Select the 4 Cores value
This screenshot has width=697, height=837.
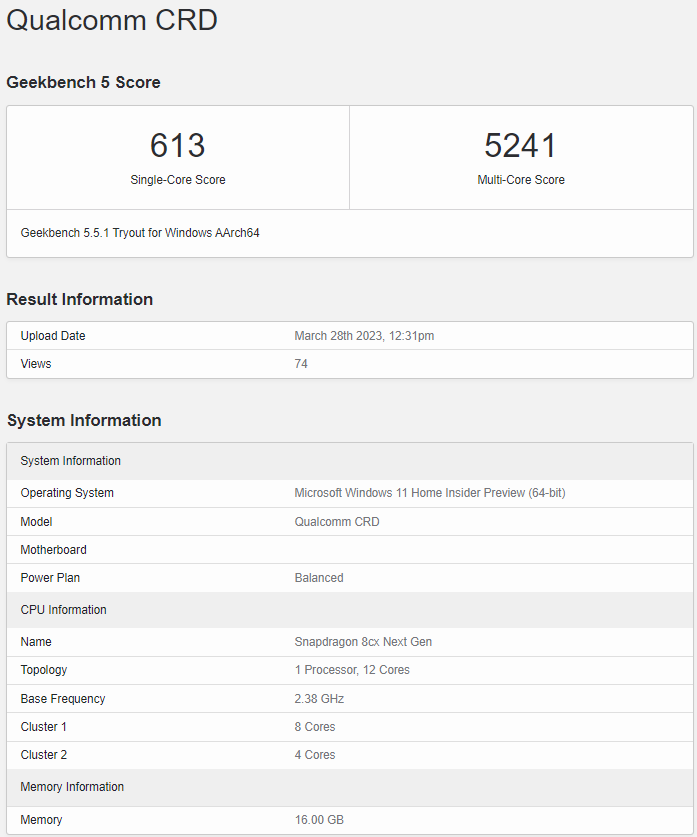315,755
